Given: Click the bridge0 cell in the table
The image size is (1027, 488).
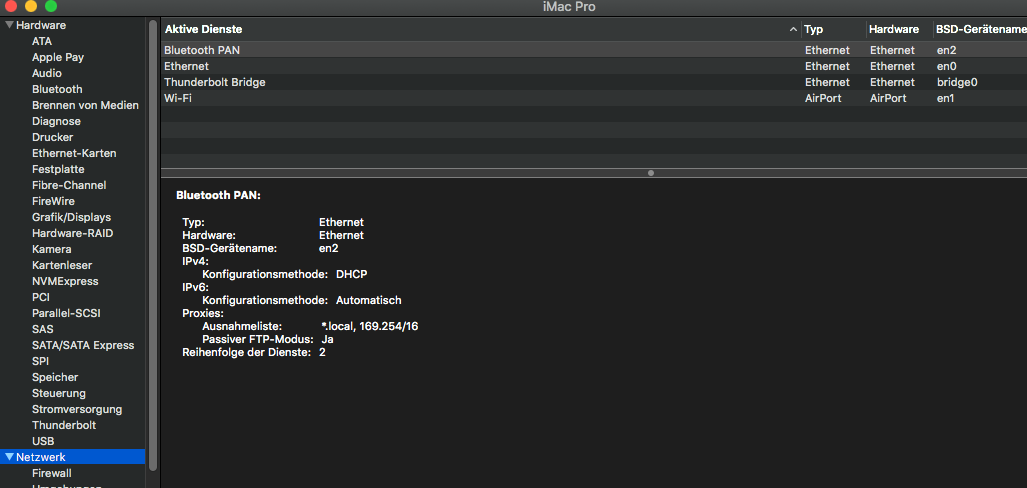Looking at the screenshot, I should pos(957,82).
